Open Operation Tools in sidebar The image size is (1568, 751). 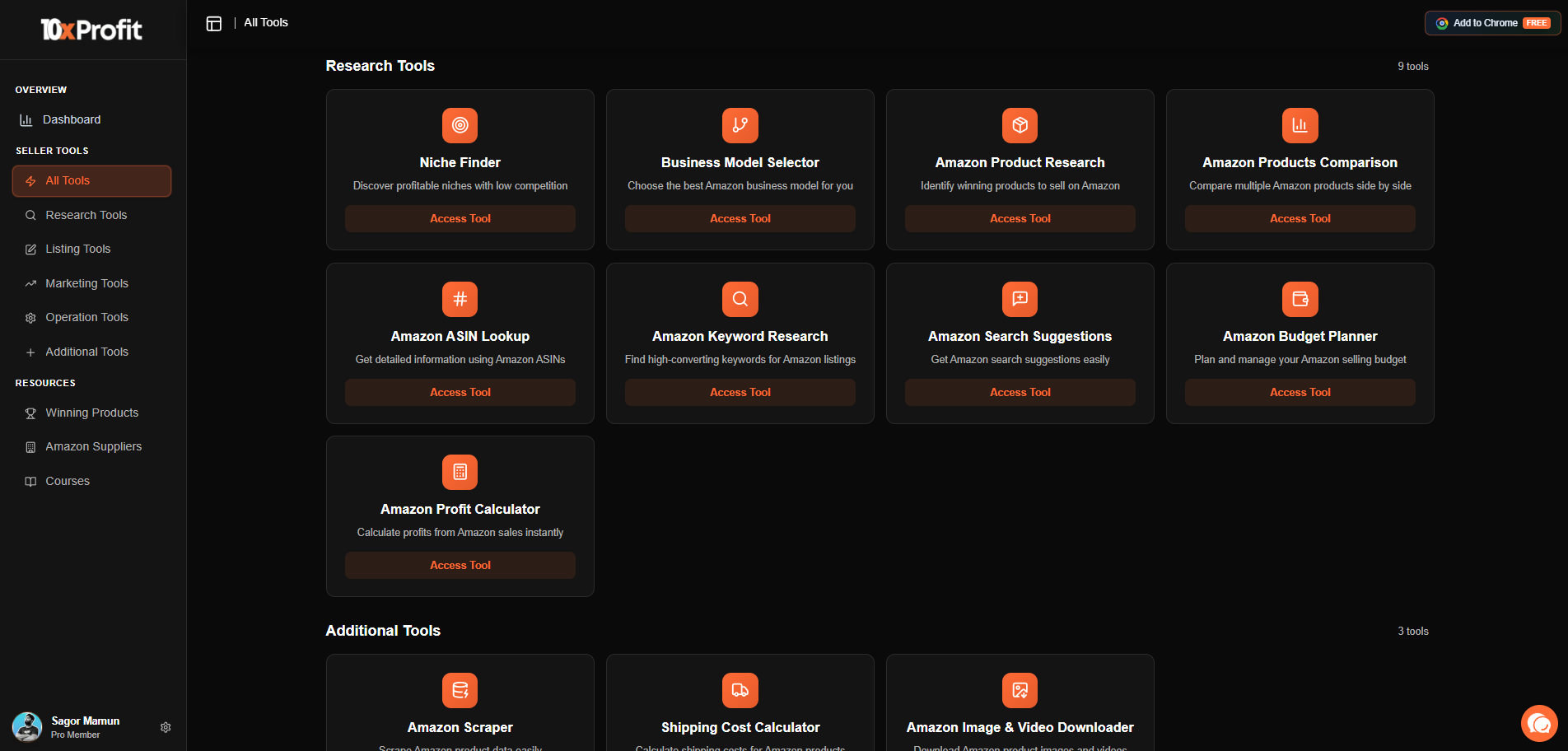(x=92, y=317)
